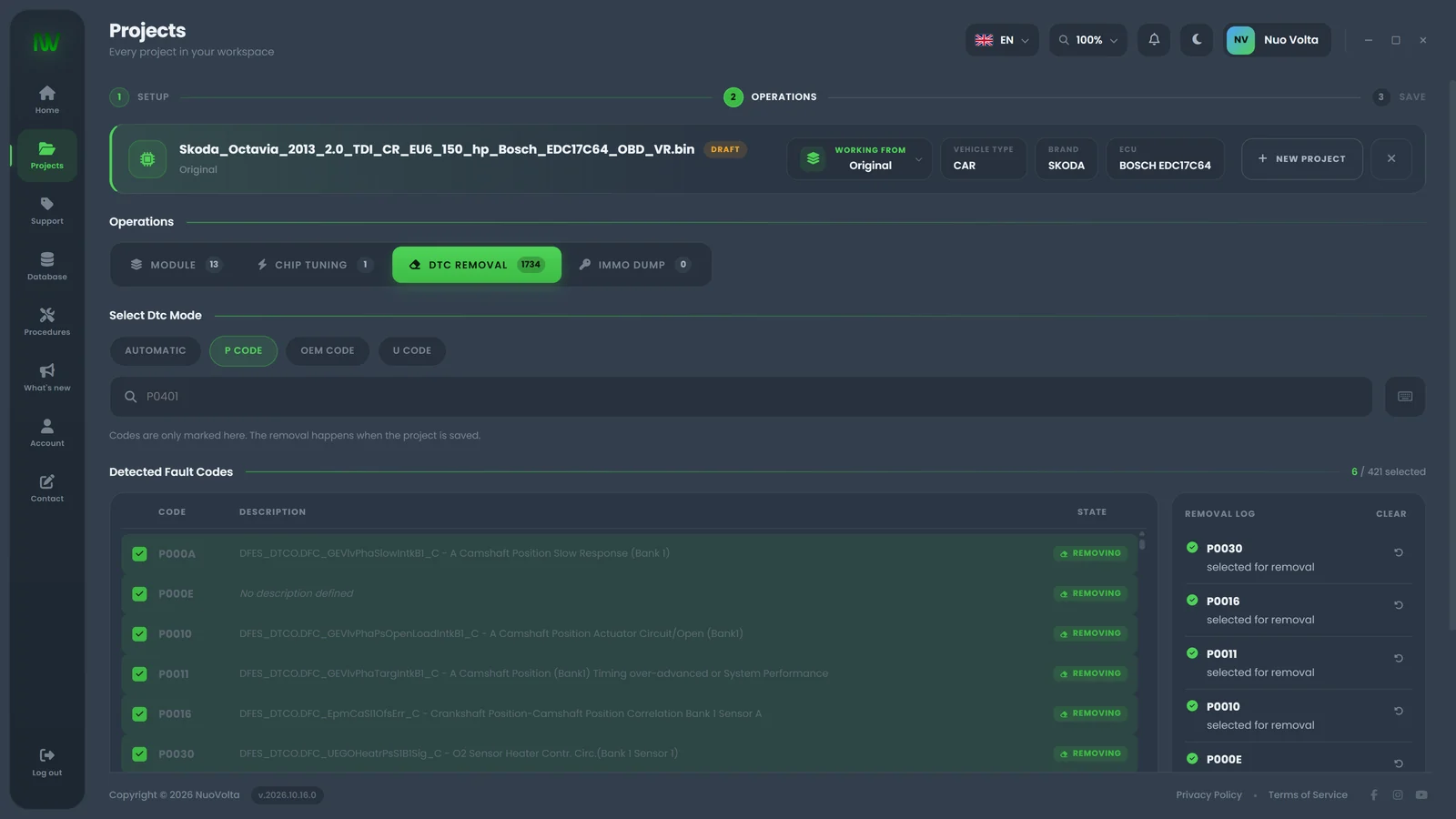Open the Support section
Viewport: 1456px width, 819px height.
(46, 211)
